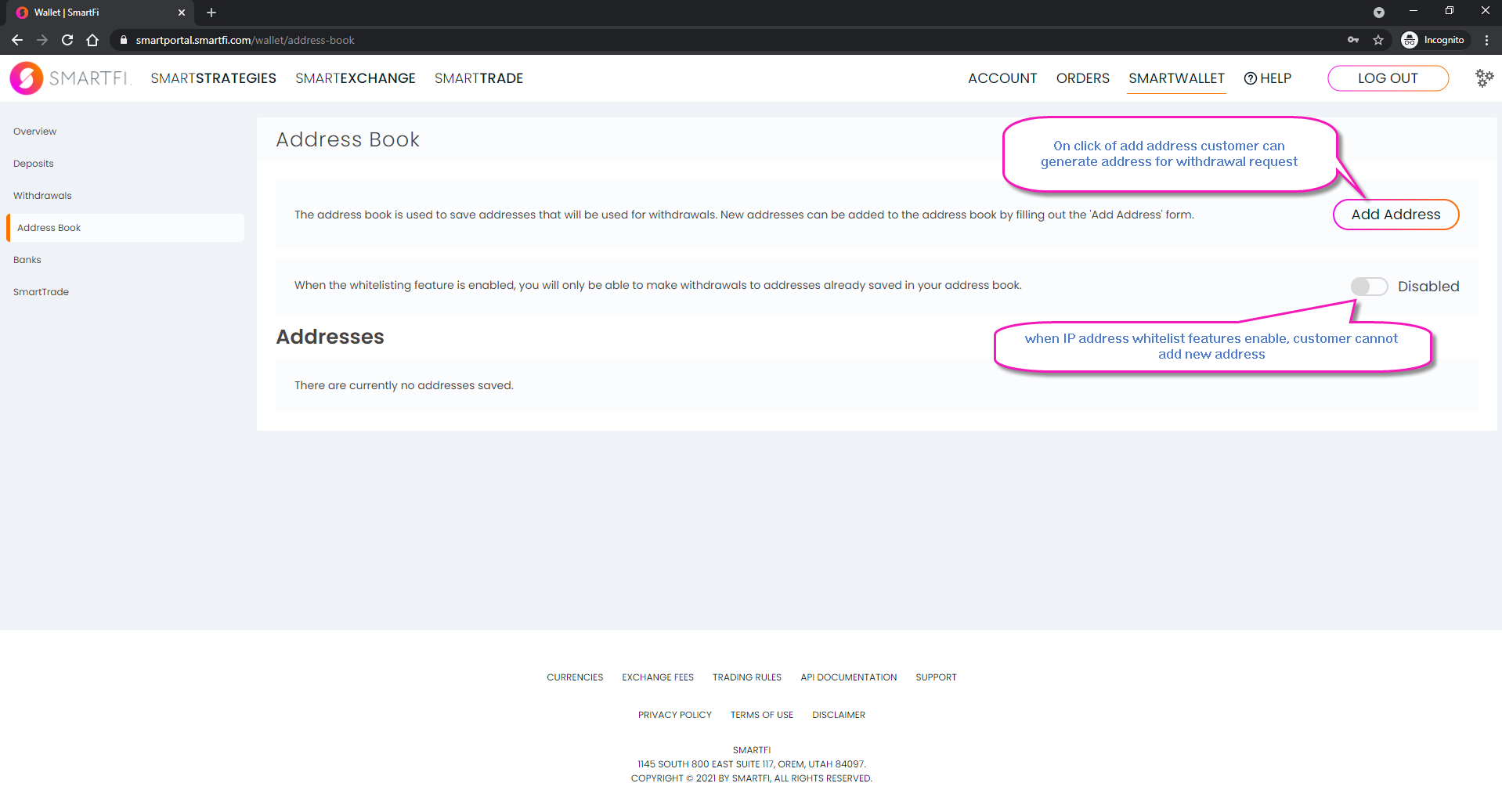Reload the page
The height and width of the screenshot is (812, 1502).
[67, 40]
